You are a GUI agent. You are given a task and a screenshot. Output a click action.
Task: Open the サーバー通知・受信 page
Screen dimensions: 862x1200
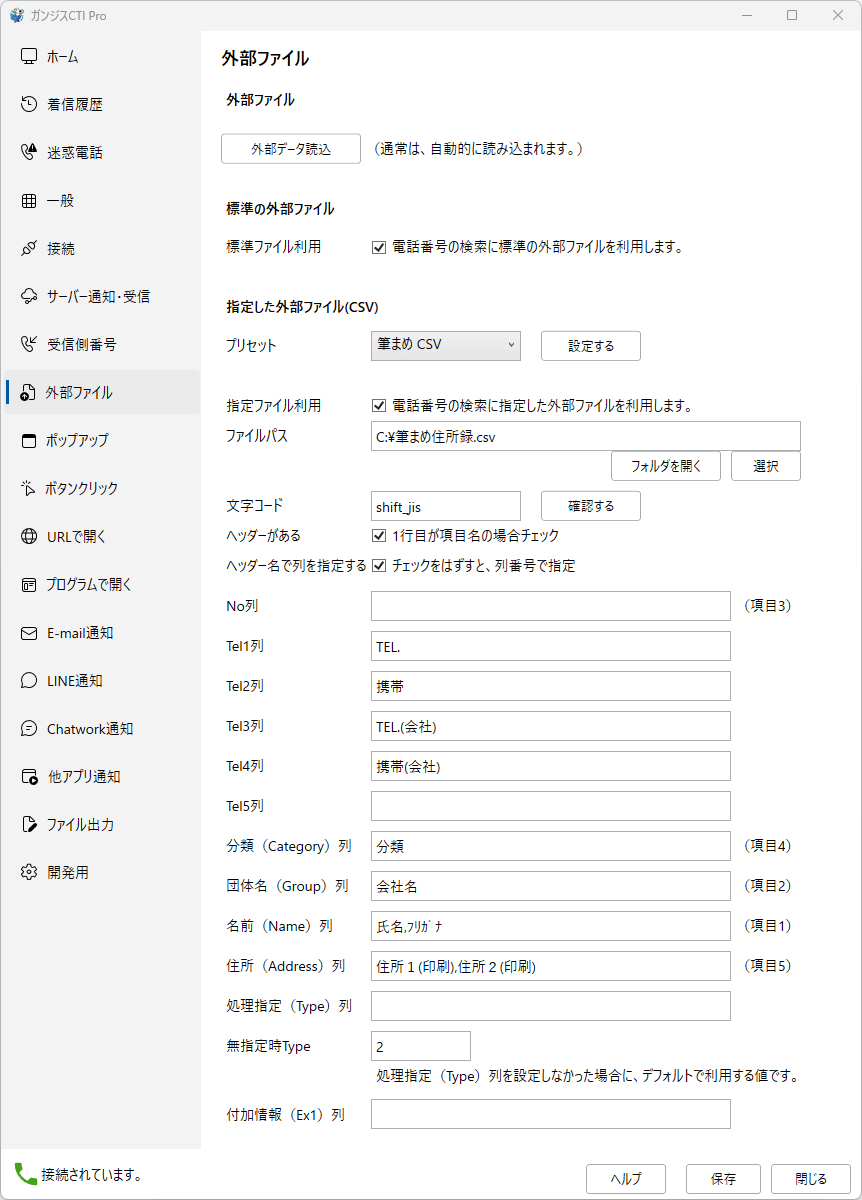click(x=100, y=296)
